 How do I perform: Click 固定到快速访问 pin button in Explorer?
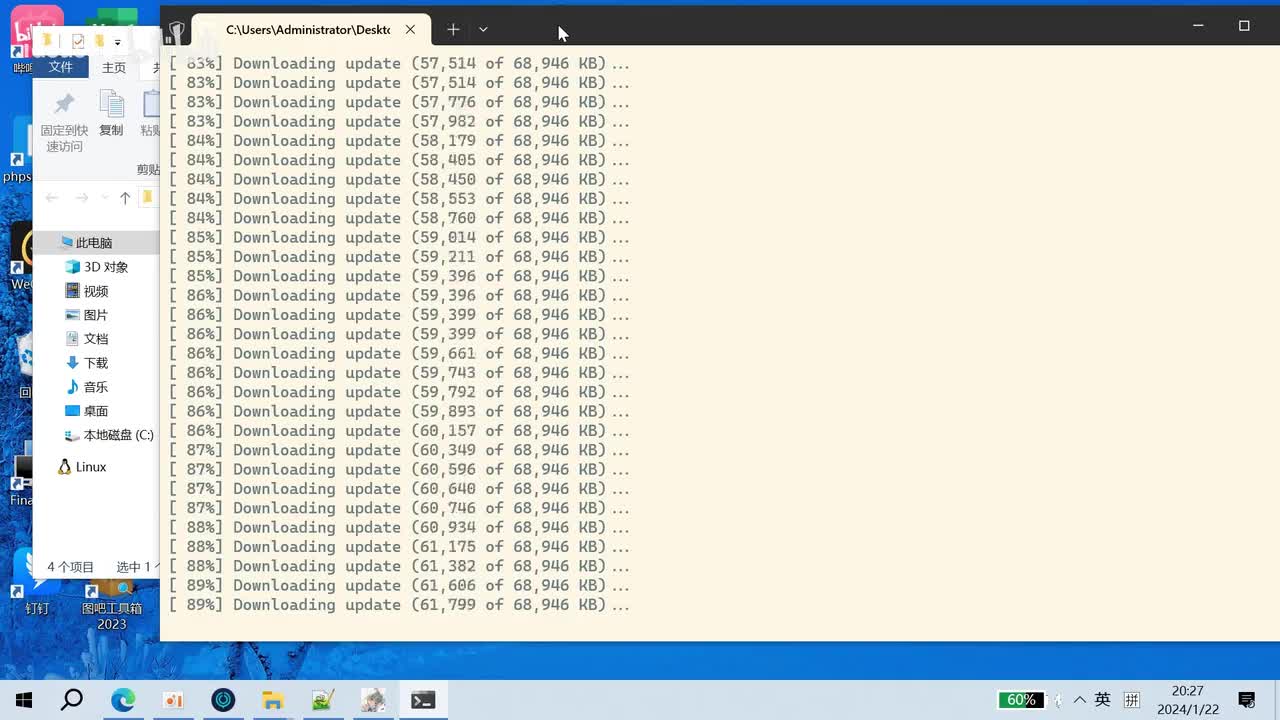coord(64,122)
